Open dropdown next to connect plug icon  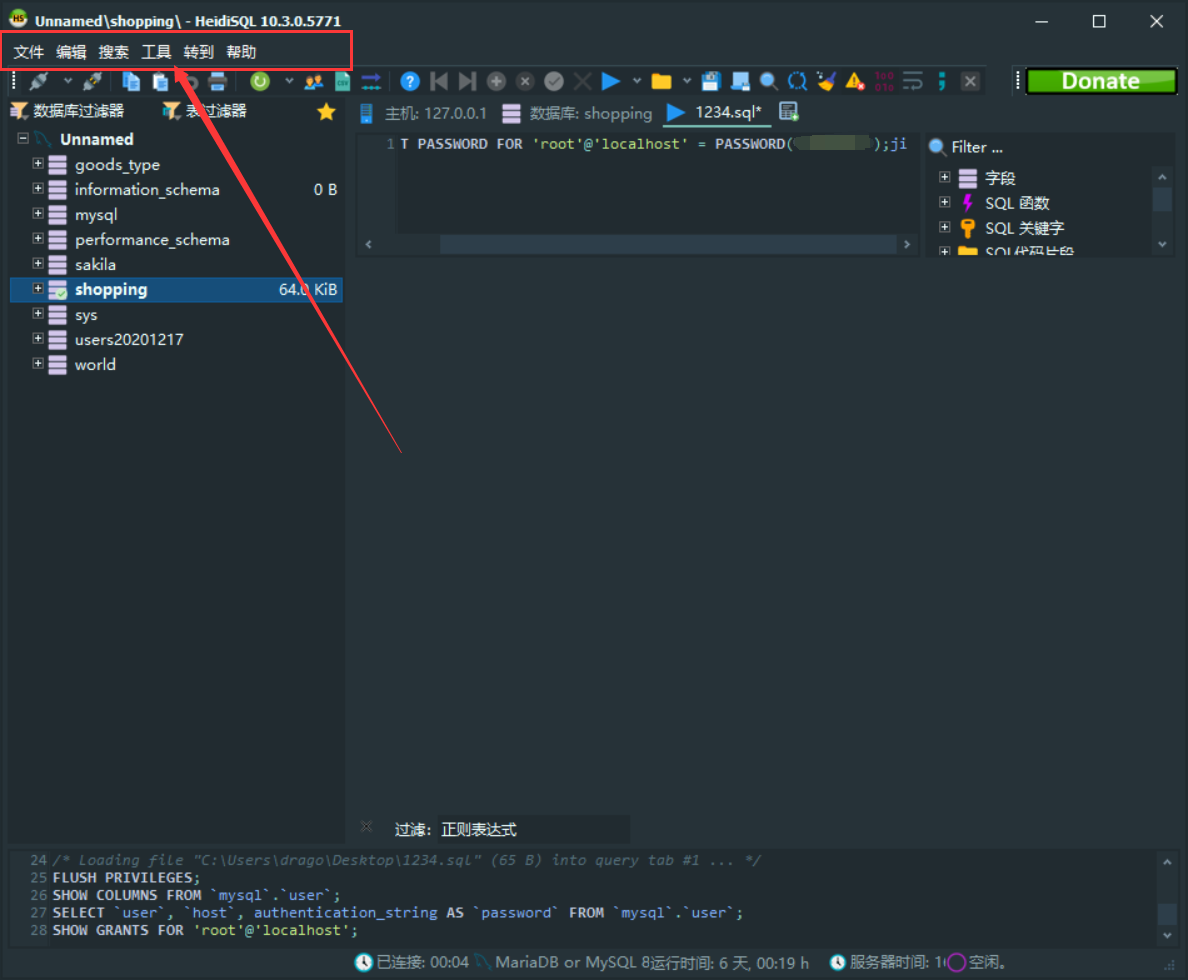(x=67, y=80)
